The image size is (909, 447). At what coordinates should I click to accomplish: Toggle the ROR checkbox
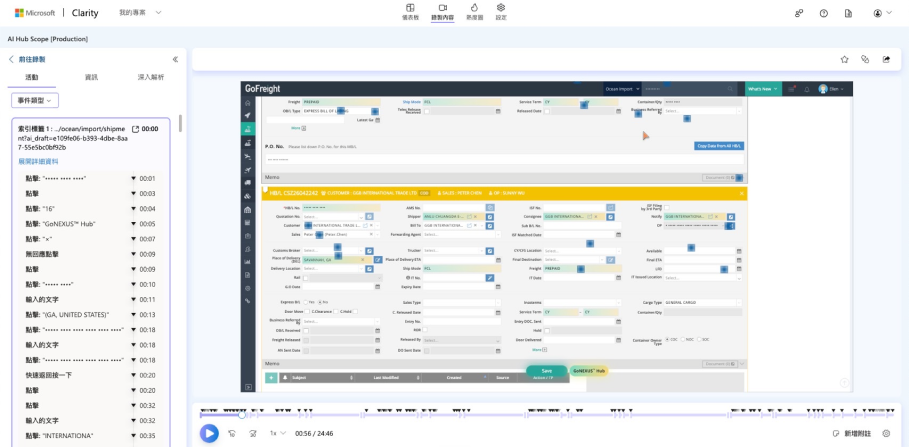coord(425,330)
